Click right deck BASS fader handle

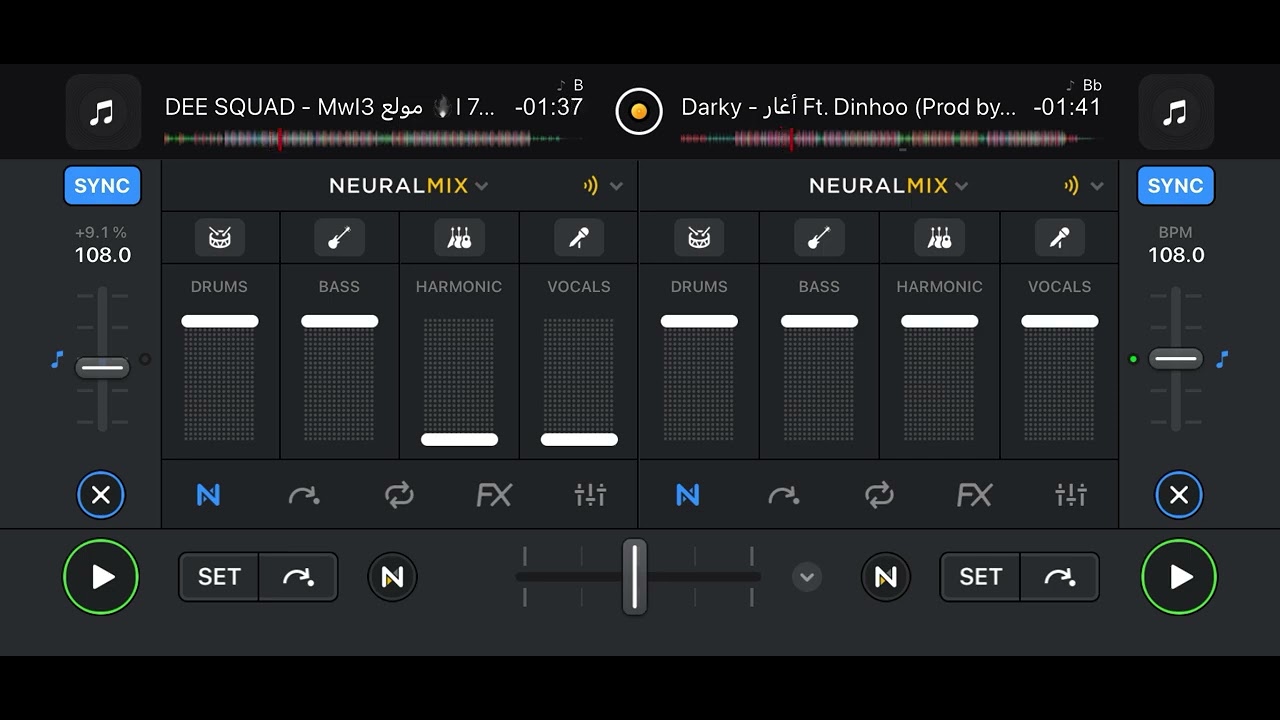pos(820,321)
